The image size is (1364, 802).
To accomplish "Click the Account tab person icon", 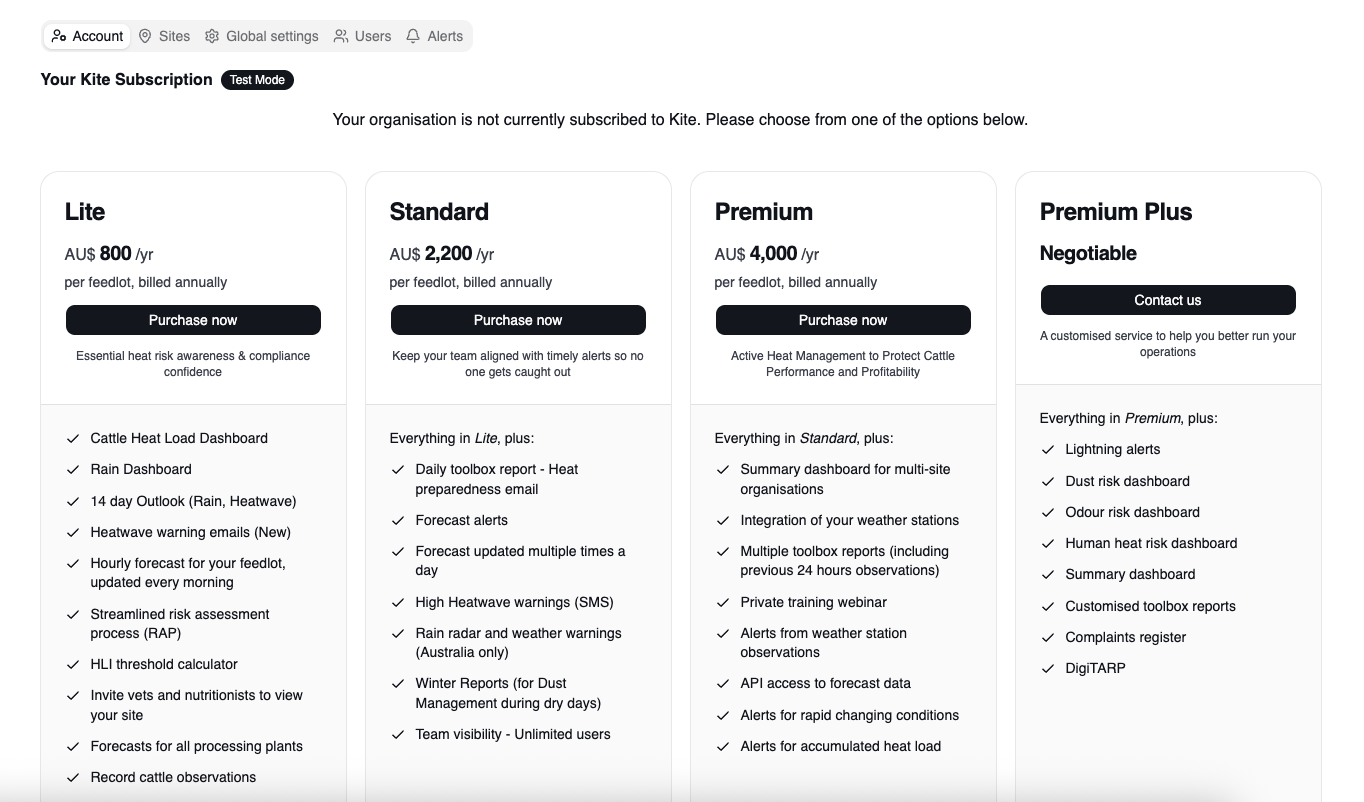I will (59, 36).
